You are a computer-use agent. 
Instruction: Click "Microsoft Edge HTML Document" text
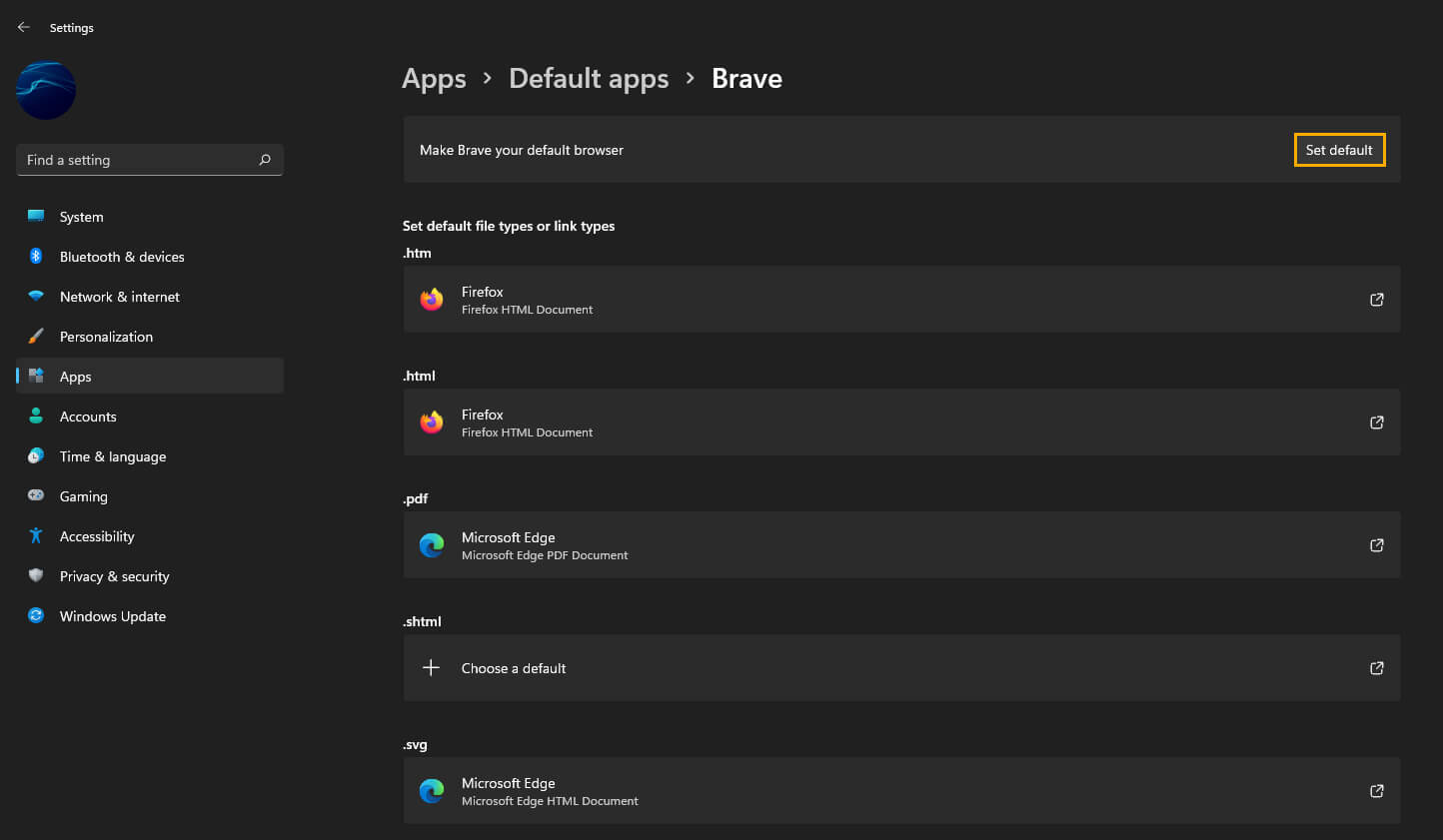550,801
